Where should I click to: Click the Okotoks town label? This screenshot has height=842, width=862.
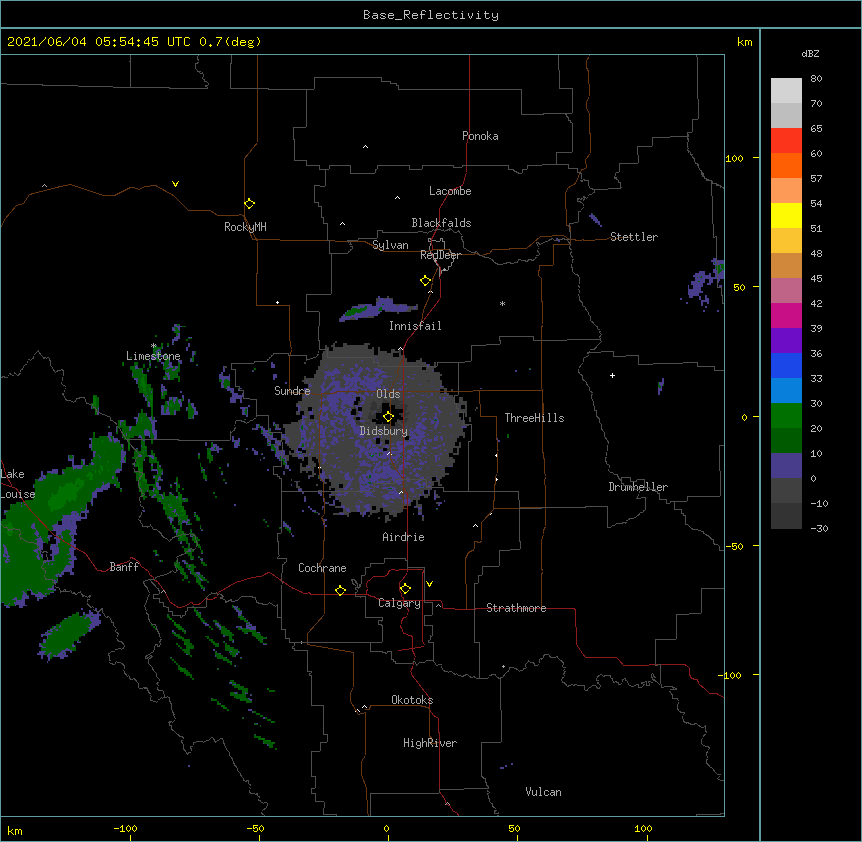[412, 700]
